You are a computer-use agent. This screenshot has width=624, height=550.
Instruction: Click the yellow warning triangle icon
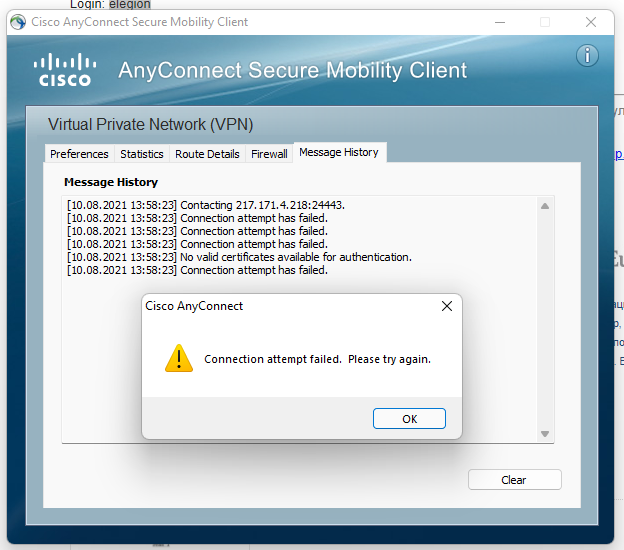(x=178, y=358)
